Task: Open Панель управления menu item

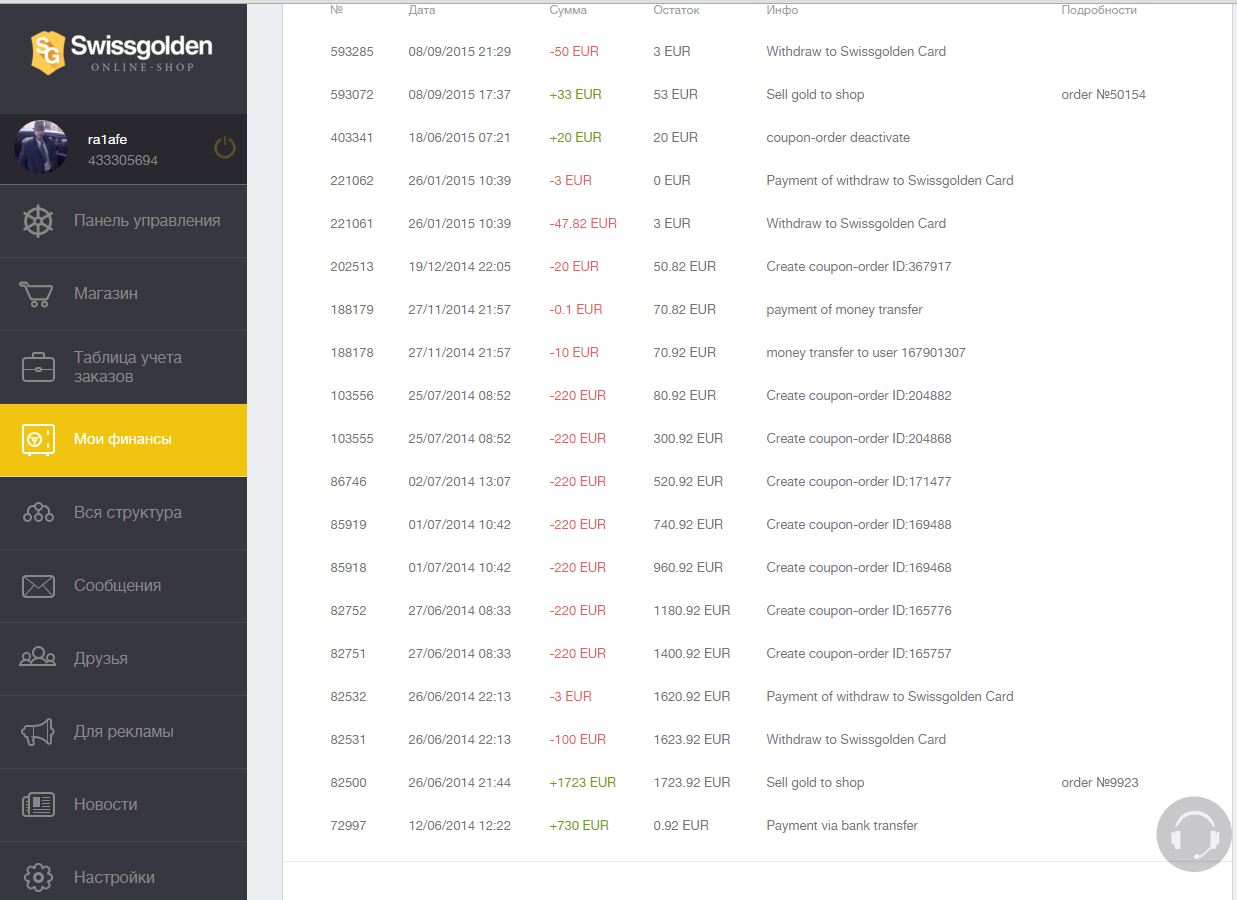Action: 147,221
